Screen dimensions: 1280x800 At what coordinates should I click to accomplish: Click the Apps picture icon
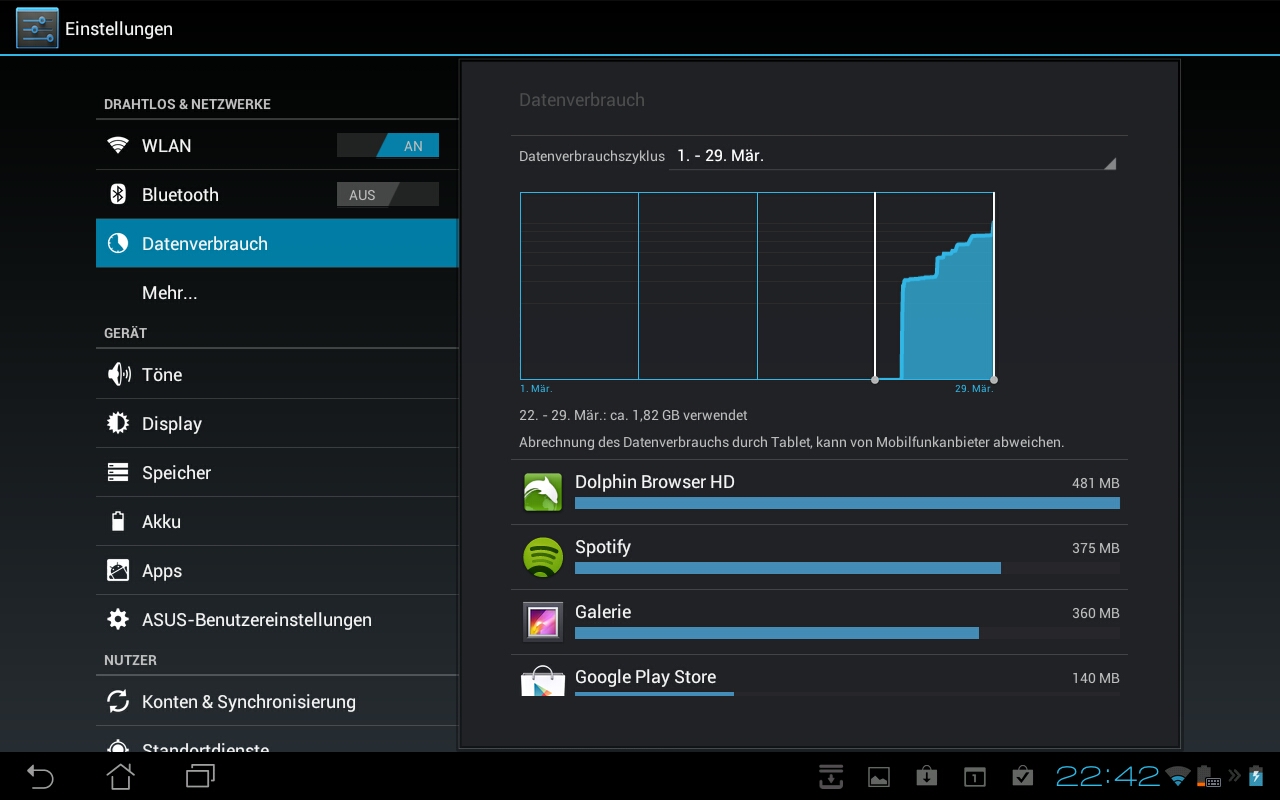tap(118, 570)
